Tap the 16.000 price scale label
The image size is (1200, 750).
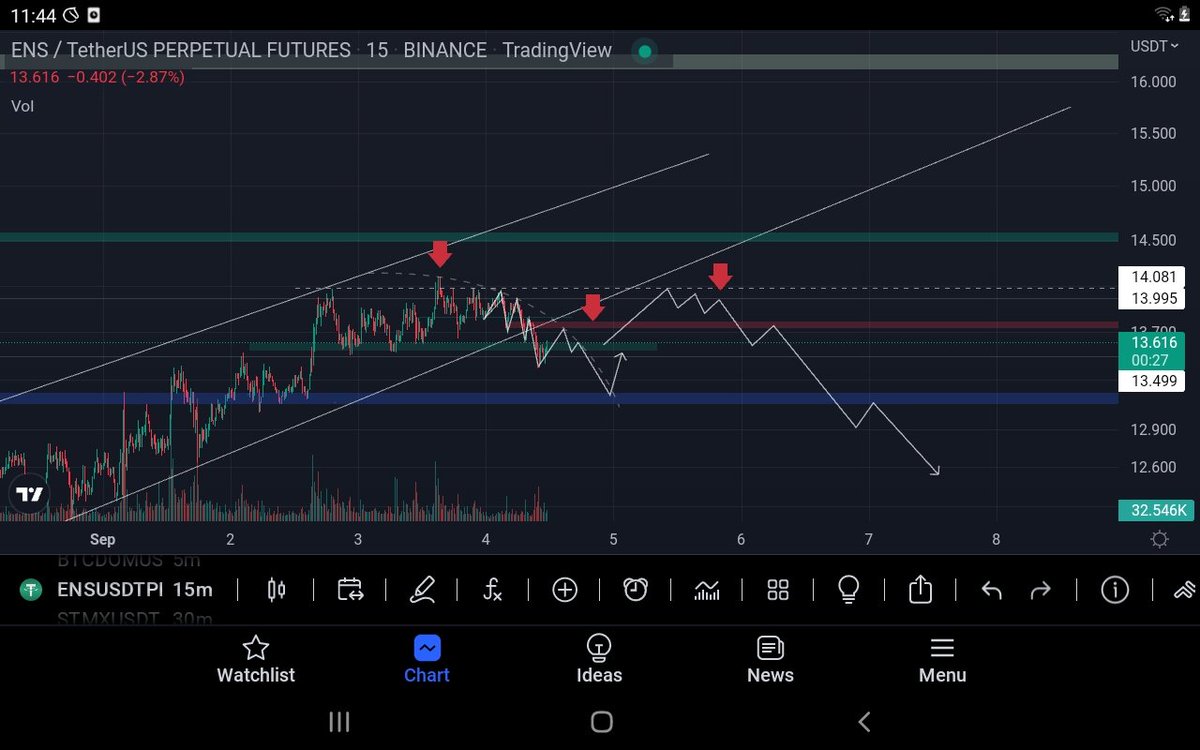[1152, 82]
